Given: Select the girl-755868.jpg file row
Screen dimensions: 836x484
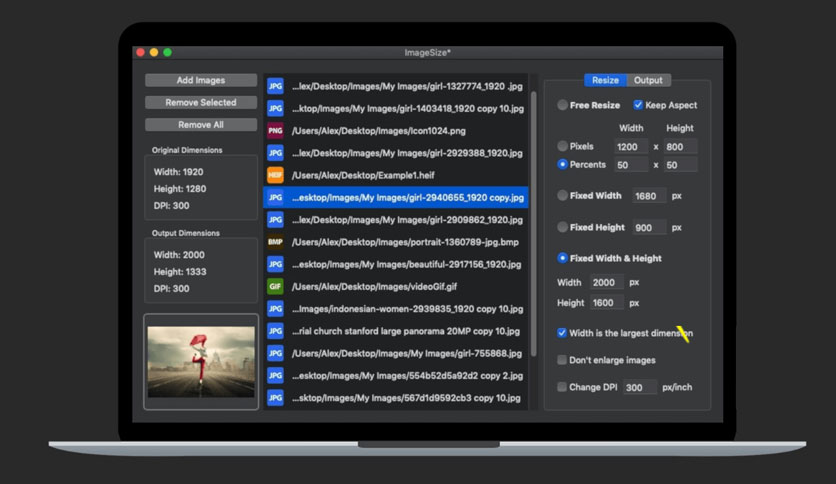Looking at the screenshot, I should pos(396,353).
